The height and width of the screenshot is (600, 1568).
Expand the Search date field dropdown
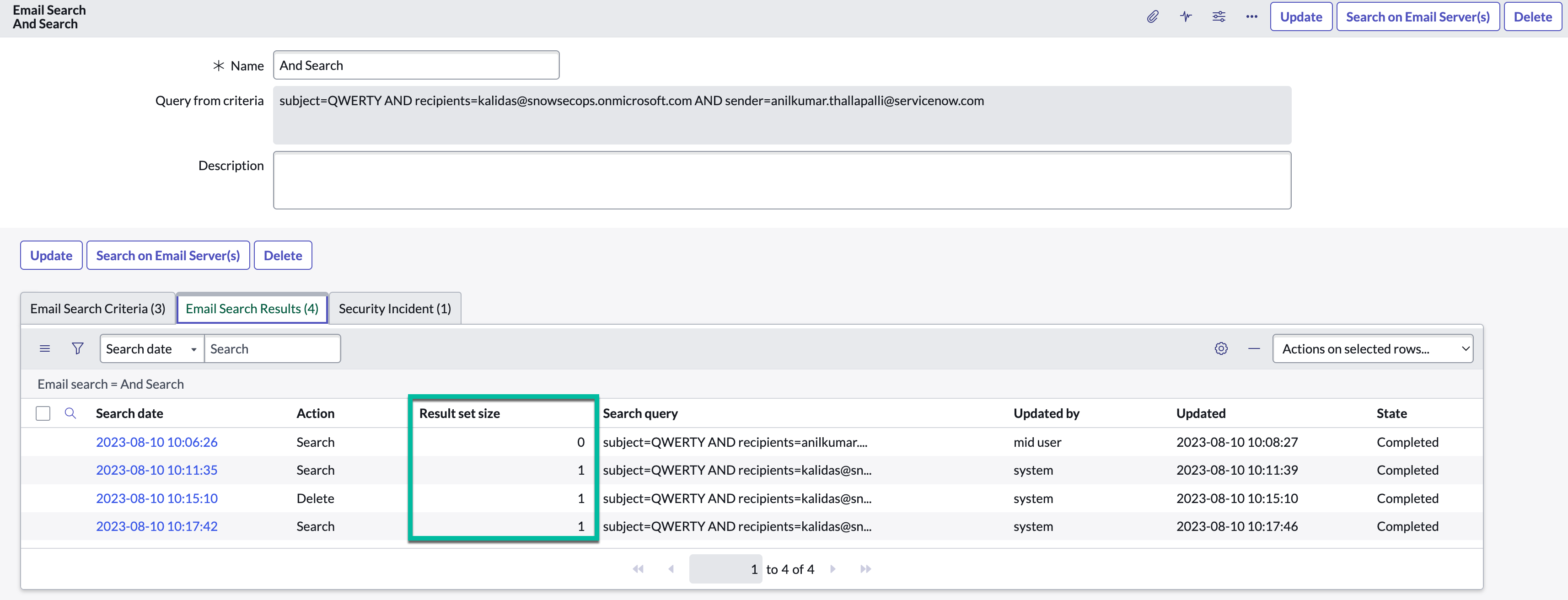point(151,348)
